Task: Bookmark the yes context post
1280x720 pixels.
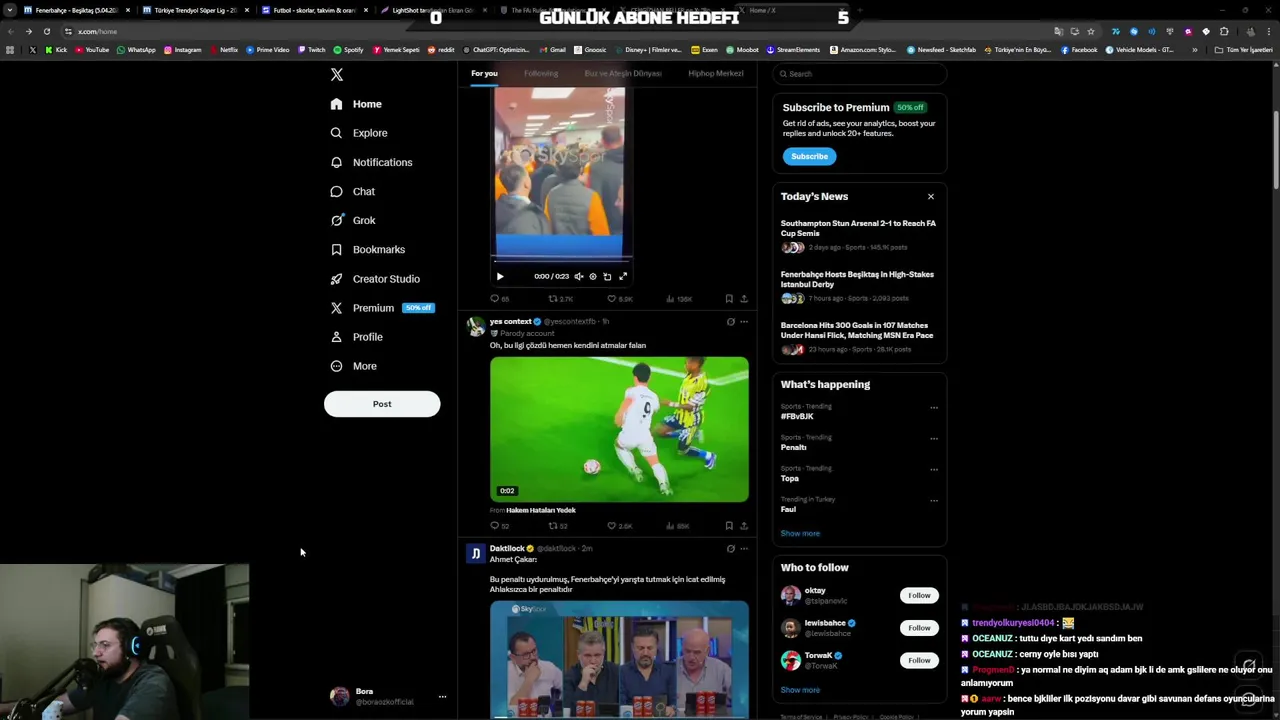Action: (x=729, y=526)
